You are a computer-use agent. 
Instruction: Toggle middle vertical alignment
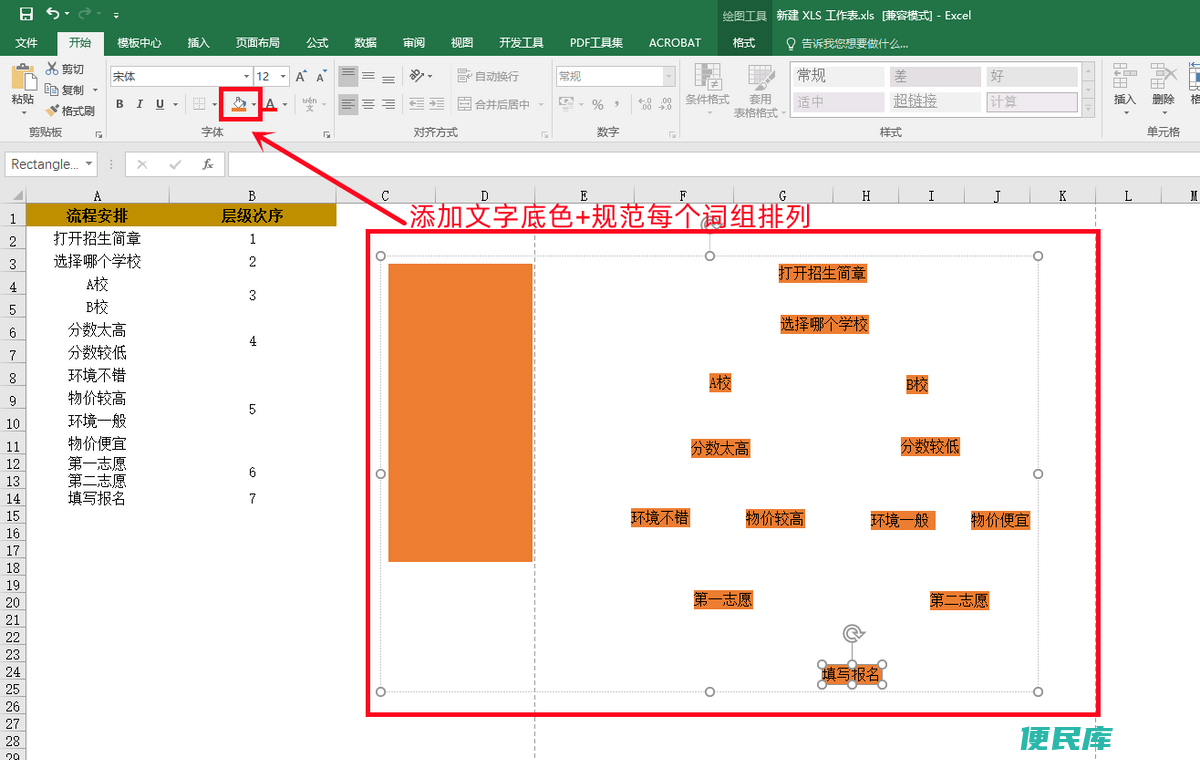368,76
